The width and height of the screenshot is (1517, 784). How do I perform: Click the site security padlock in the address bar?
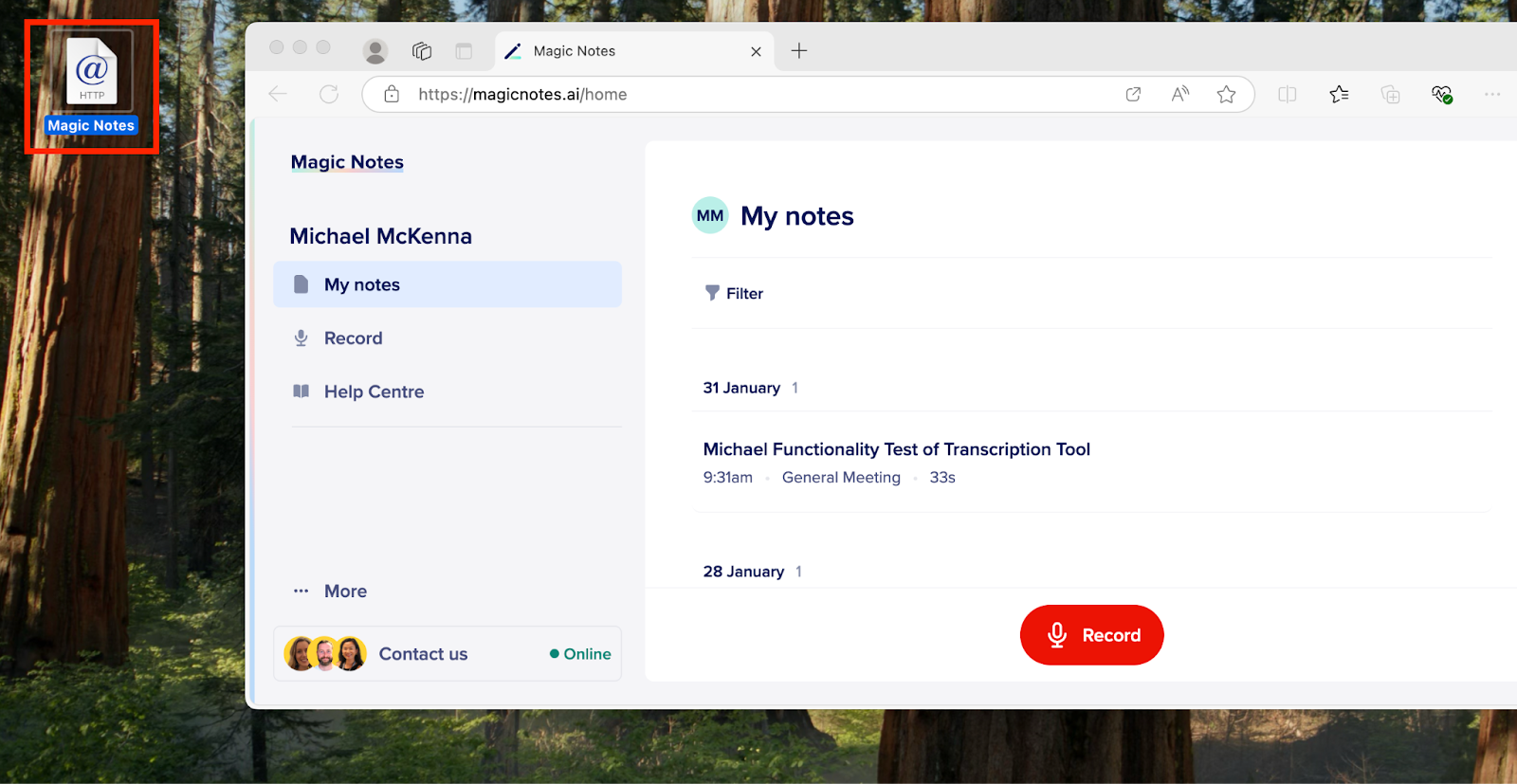[392, 94]
